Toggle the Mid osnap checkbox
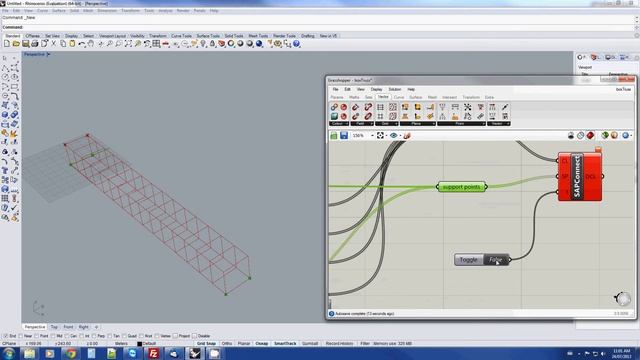Screen dimensions: 640x360 click(53, 336)
